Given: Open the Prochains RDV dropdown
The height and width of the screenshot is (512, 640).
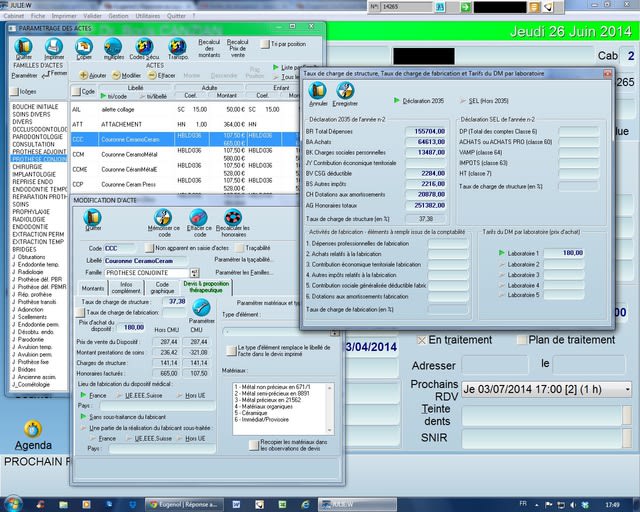Looking at the screenshot, I should (x=626, y=388).
